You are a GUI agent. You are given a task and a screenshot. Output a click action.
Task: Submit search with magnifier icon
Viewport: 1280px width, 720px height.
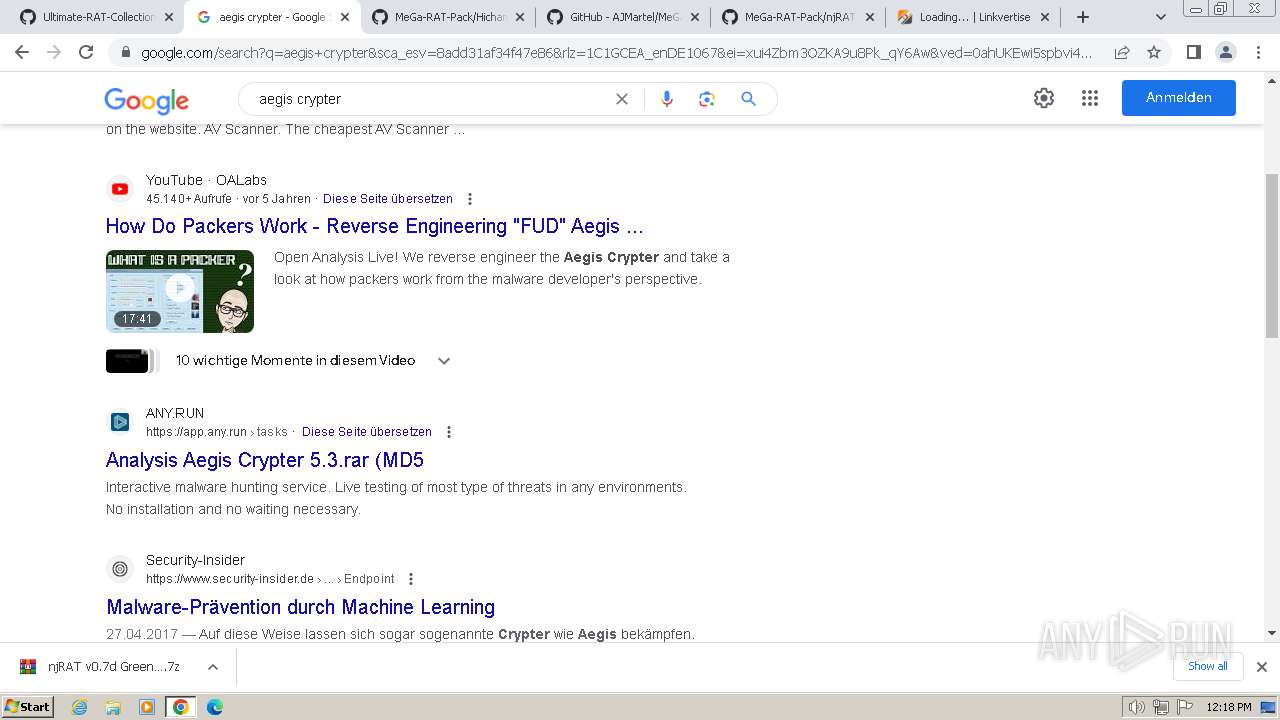pyautogui.click(x=748, y=99)
